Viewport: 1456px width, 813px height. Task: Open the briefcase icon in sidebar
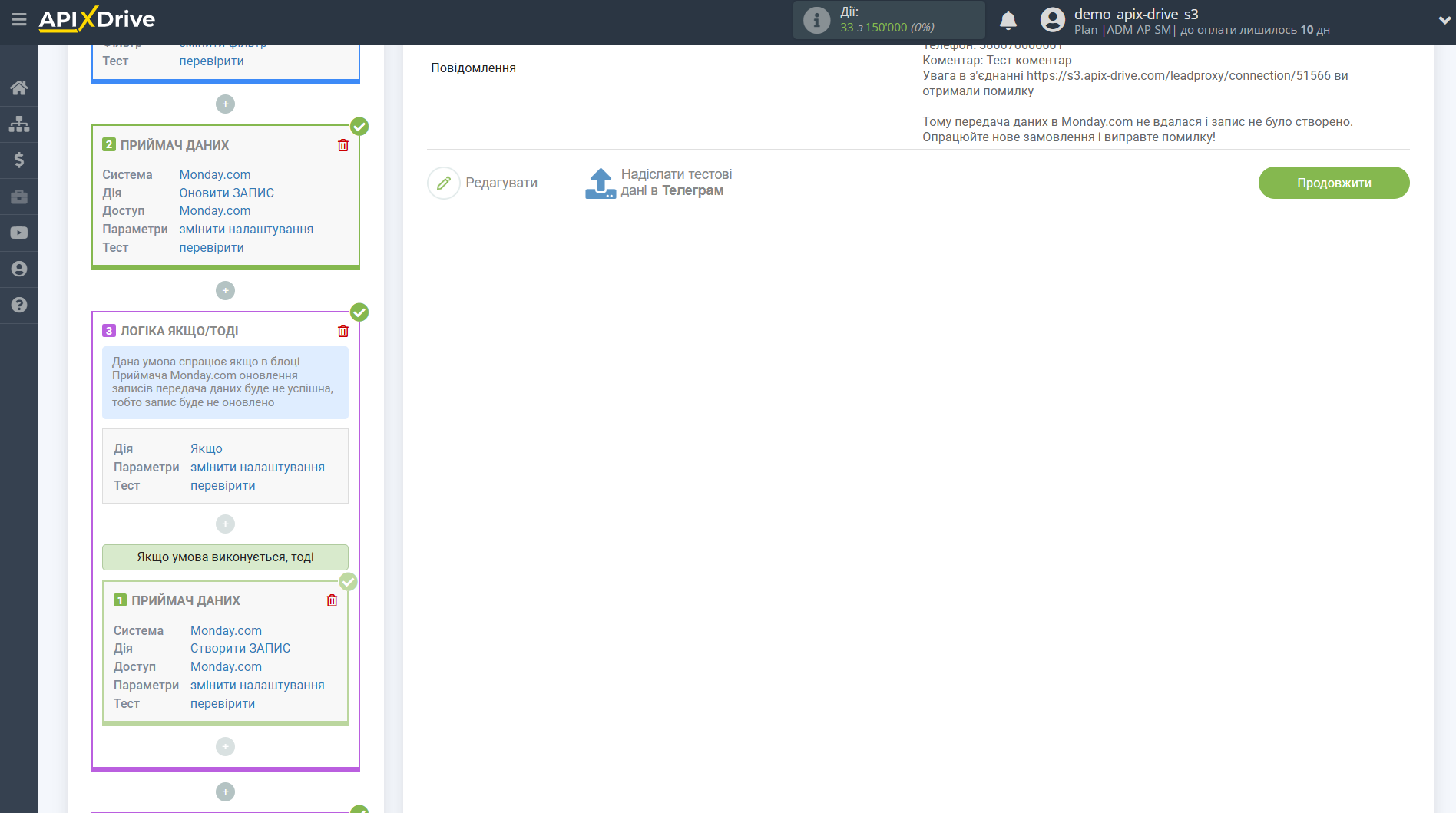click(19, 197)
